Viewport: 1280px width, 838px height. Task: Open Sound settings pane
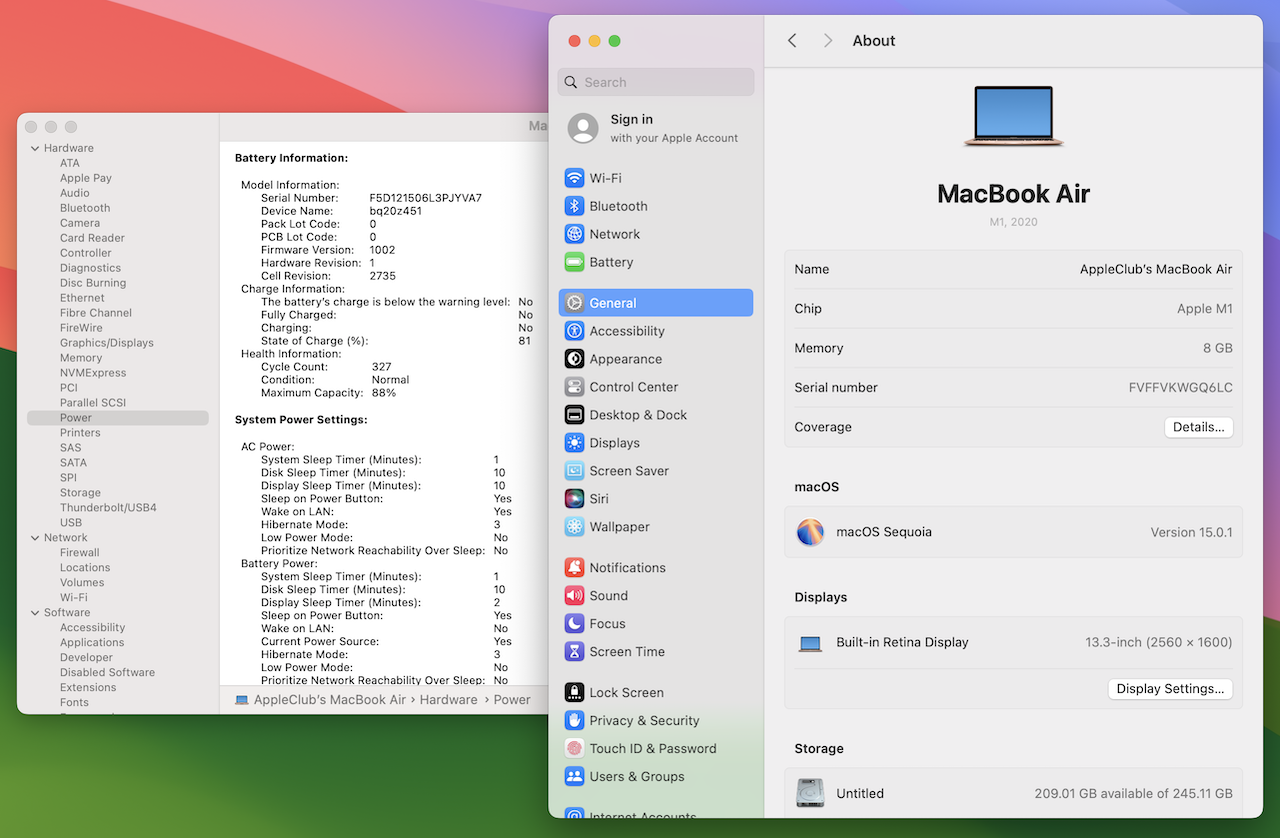click(655, 596)
